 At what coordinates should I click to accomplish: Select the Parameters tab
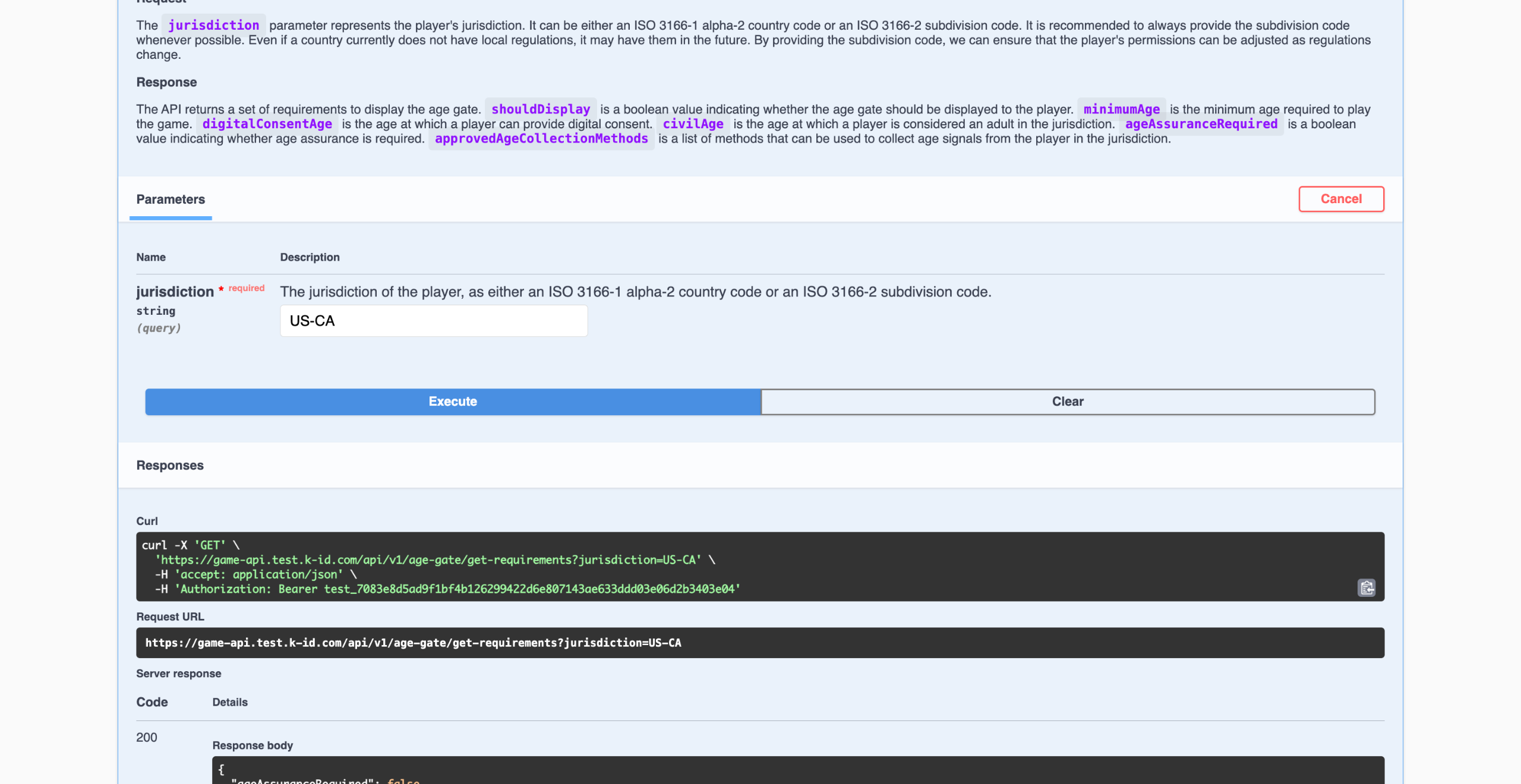(171, 200)
